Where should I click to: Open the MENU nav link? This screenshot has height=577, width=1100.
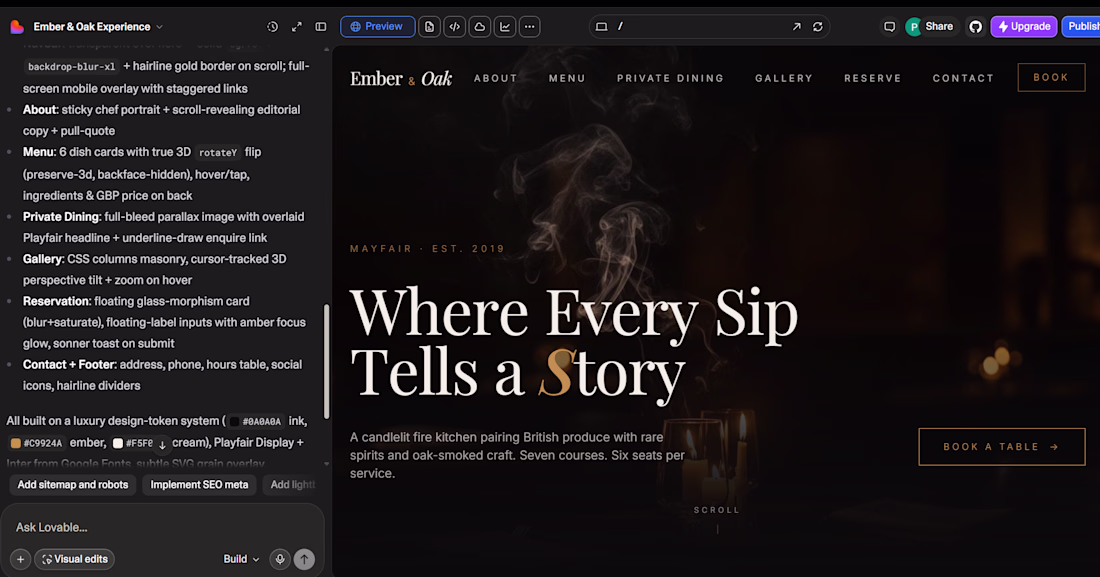point(567,79)
